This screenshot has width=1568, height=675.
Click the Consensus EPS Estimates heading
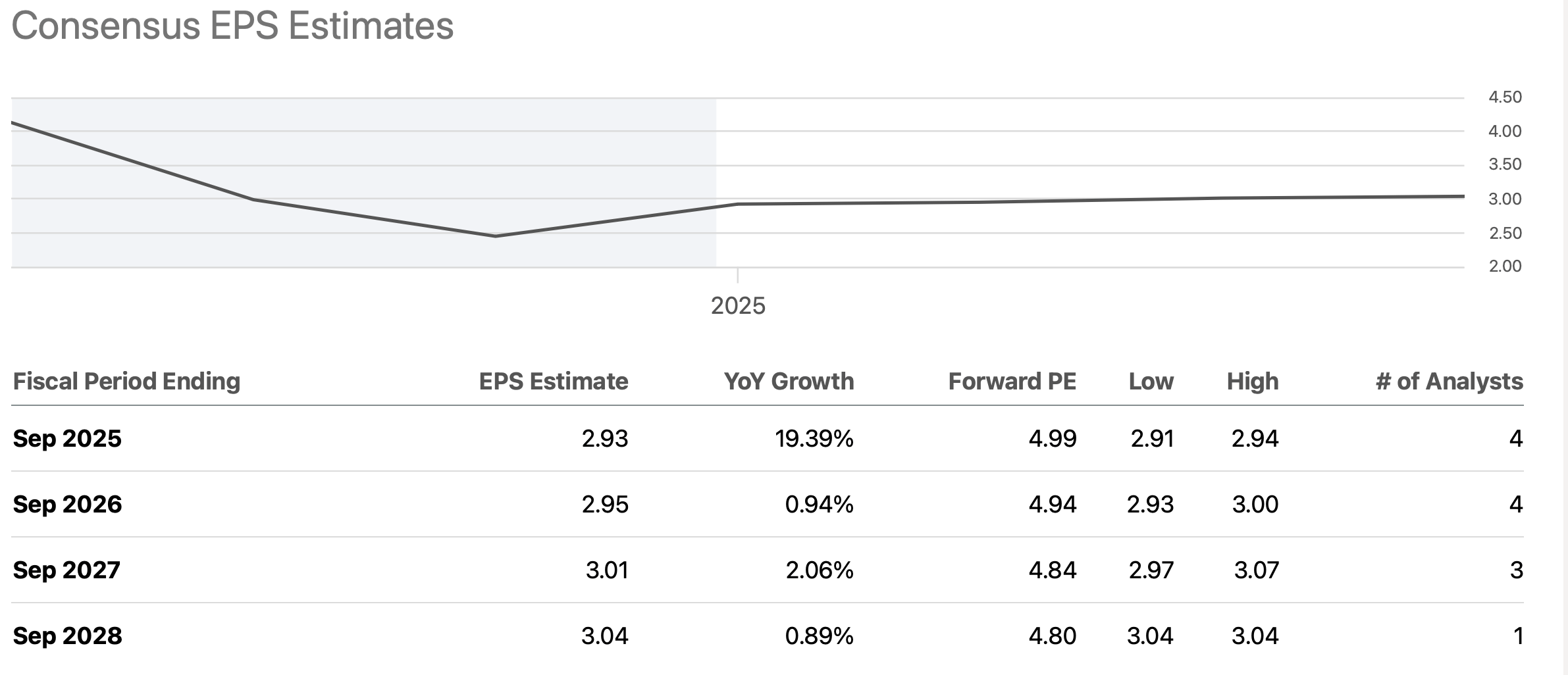[232, 26]
